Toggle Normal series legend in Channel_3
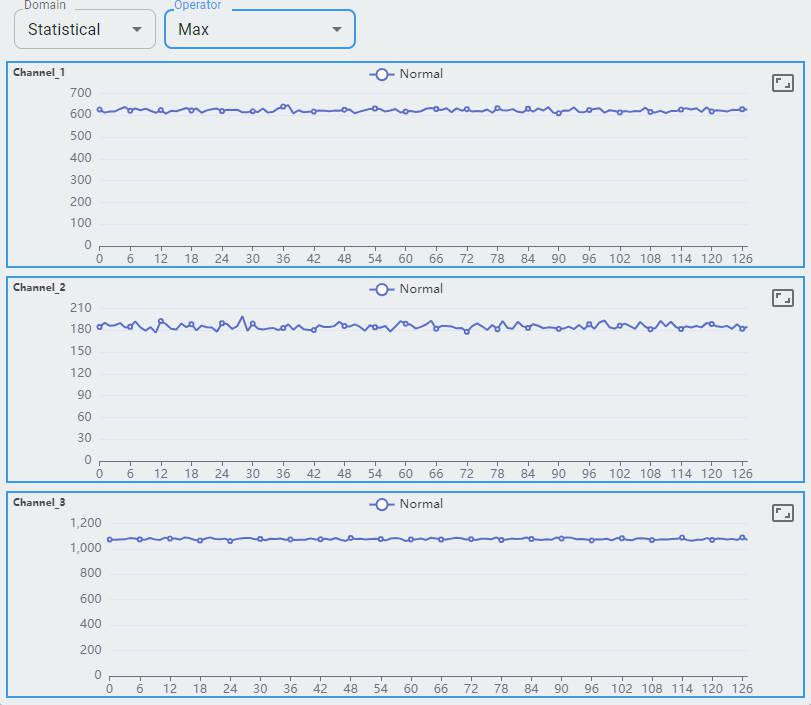 click(406, 504)
